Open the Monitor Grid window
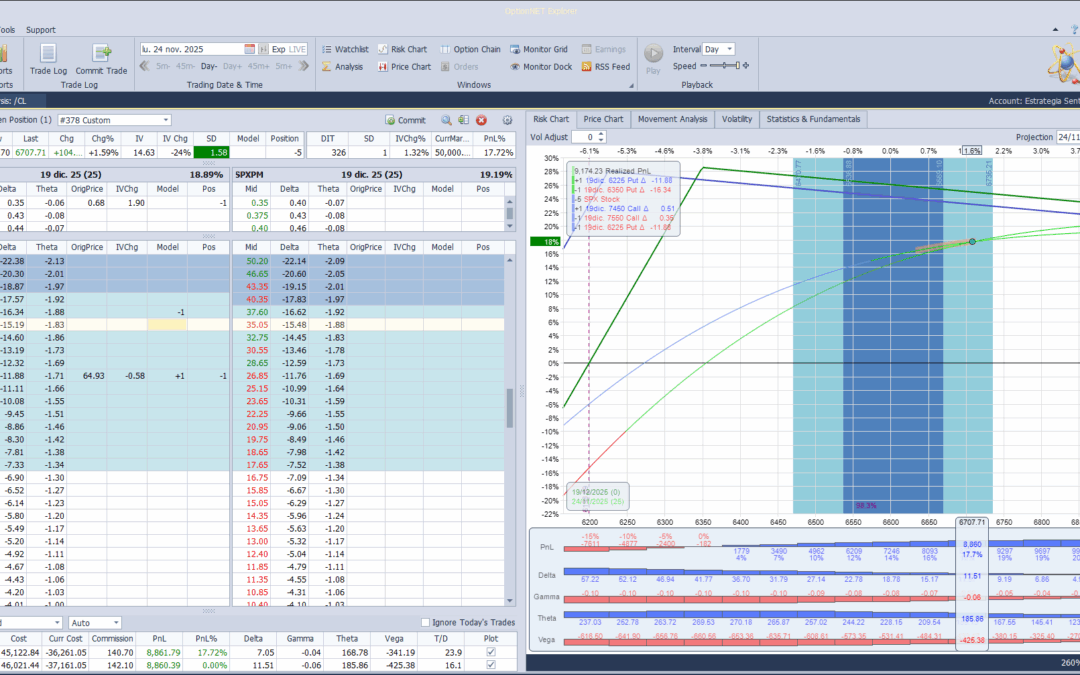 tap(539, 49)
